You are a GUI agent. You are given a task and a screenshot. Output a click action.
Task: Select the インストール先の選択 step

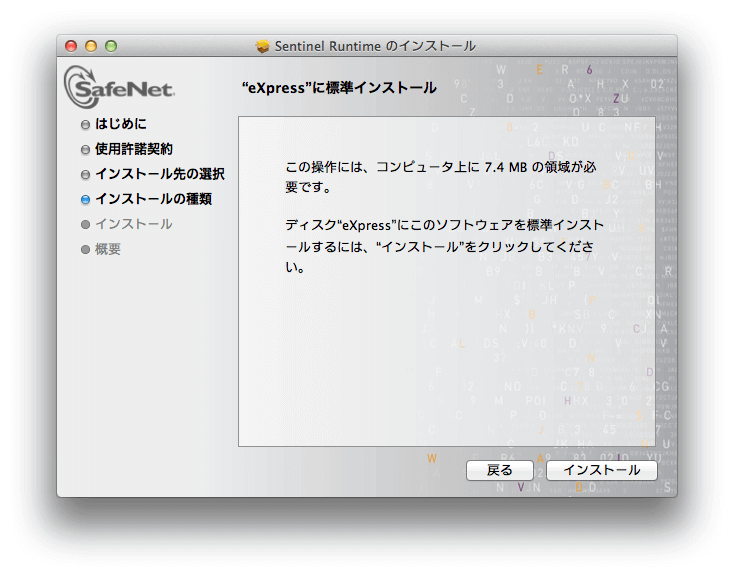click(160, 174)
